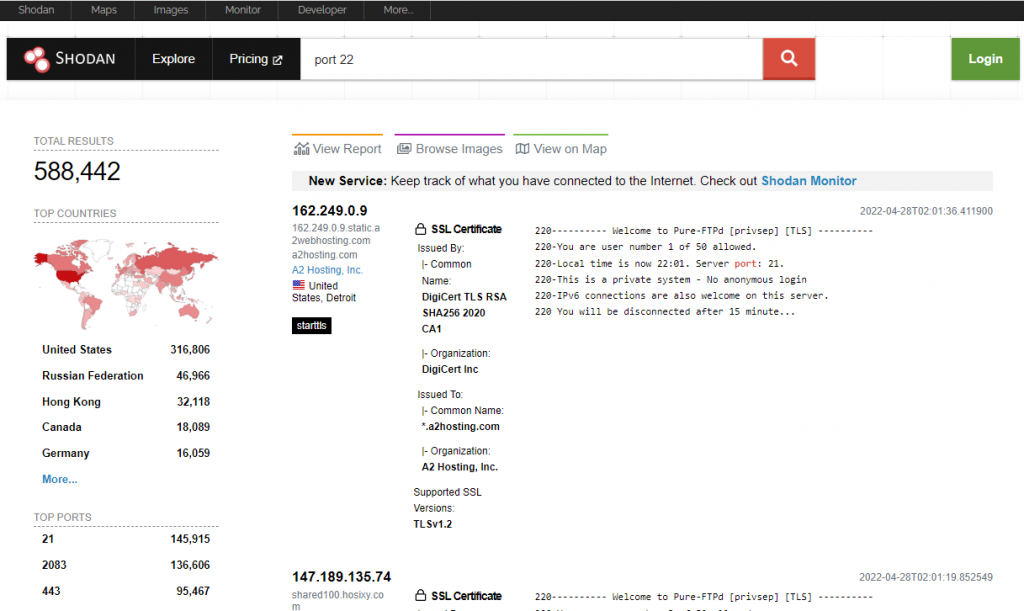Open the More... top navigation menu

pyautogui.click(x=397, y=10)
